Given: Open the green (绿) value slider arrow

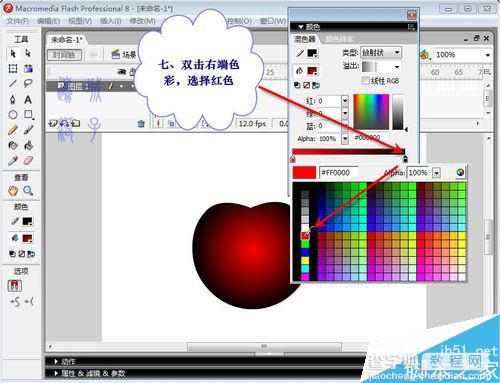Looking at the screenshot, I should tap(345, 113).
